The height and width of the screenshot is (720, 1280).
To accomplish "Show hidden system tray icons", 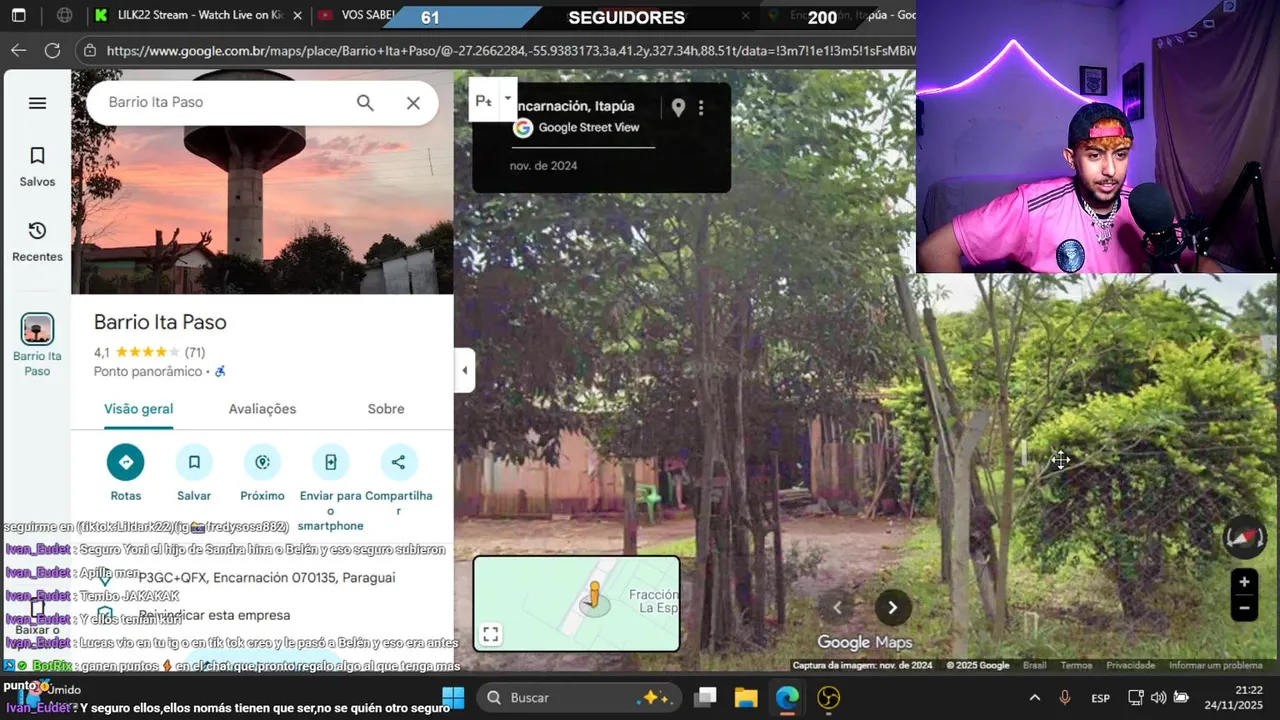I will (1035, 697).
